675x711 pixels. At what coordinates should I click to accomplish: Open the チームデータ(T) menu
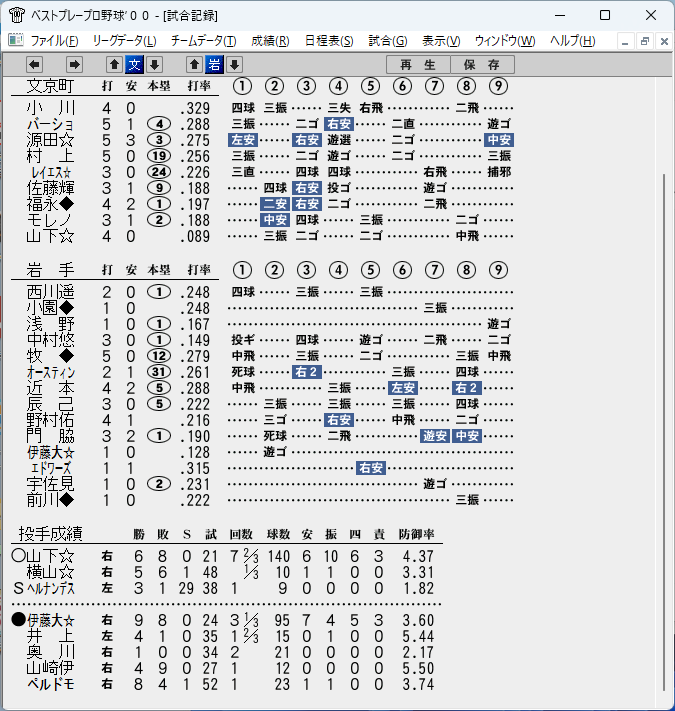click(204, 41)
